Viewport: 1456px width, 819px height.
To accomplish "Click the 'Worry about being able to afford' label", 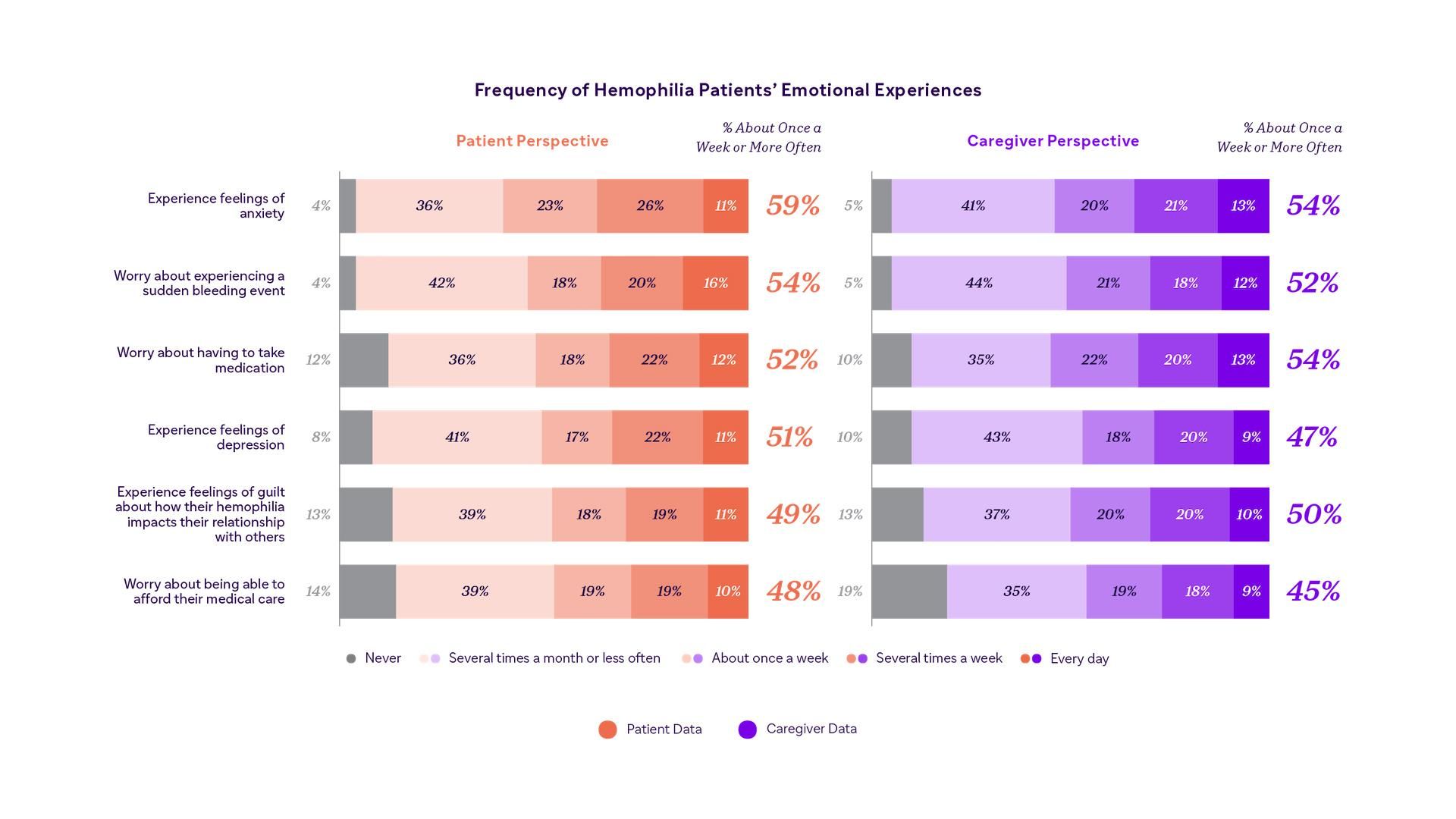I will click(205, 591).
